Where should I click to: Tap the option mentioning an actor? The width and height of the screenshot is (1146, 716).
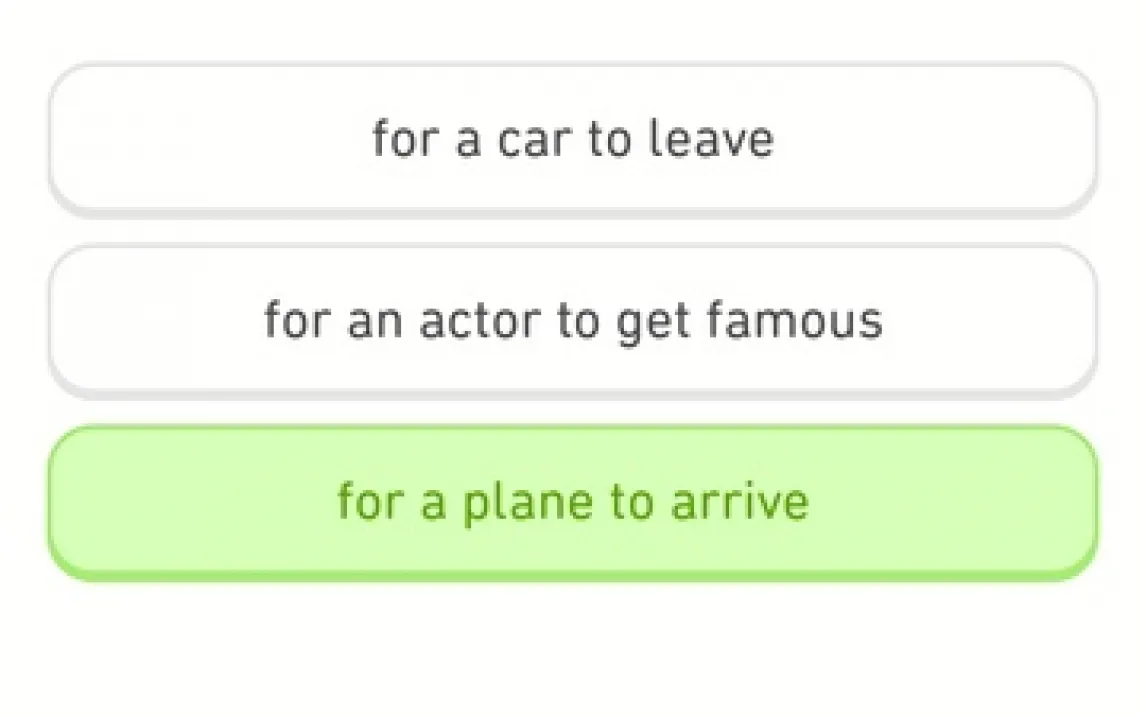pyautogui.click(x=573, y=320)
